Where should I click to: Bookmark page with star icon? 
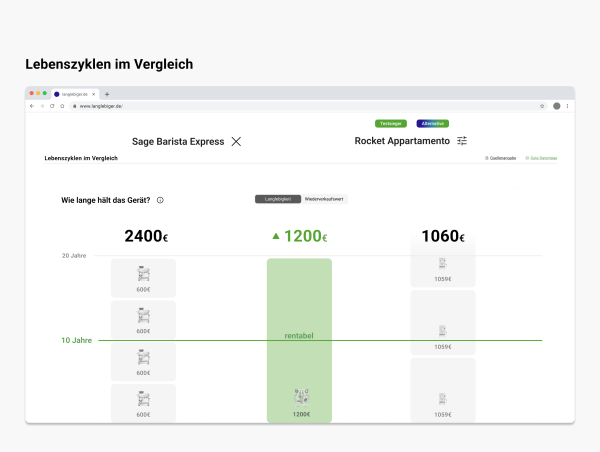point(542,105)
